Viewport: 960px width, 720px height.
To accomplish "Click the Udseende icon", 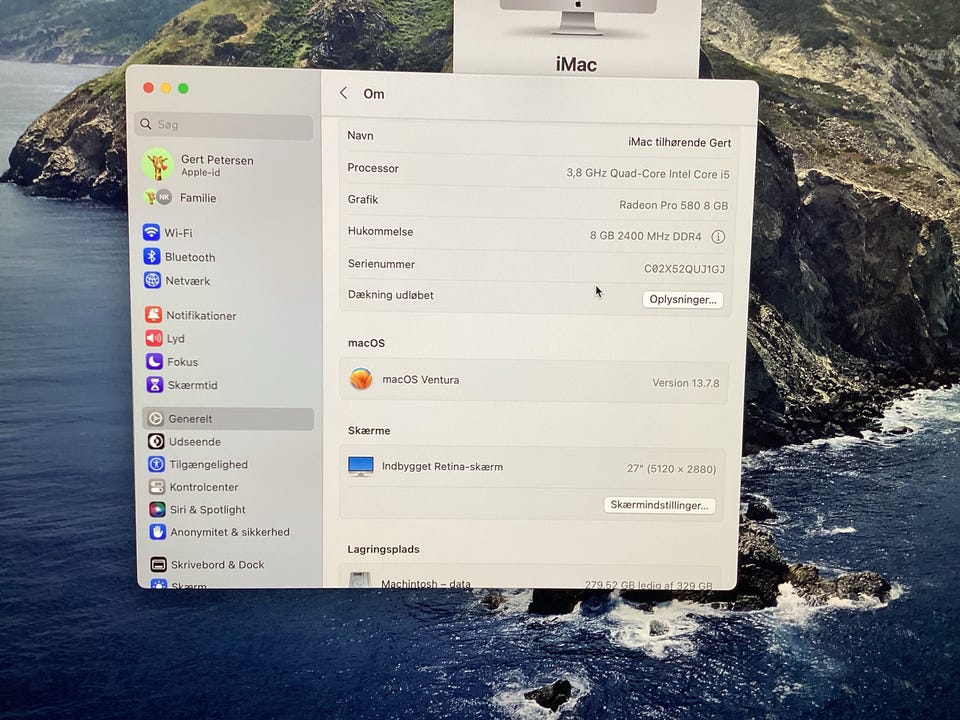I will pyautogui.click(x=156, y=441).
